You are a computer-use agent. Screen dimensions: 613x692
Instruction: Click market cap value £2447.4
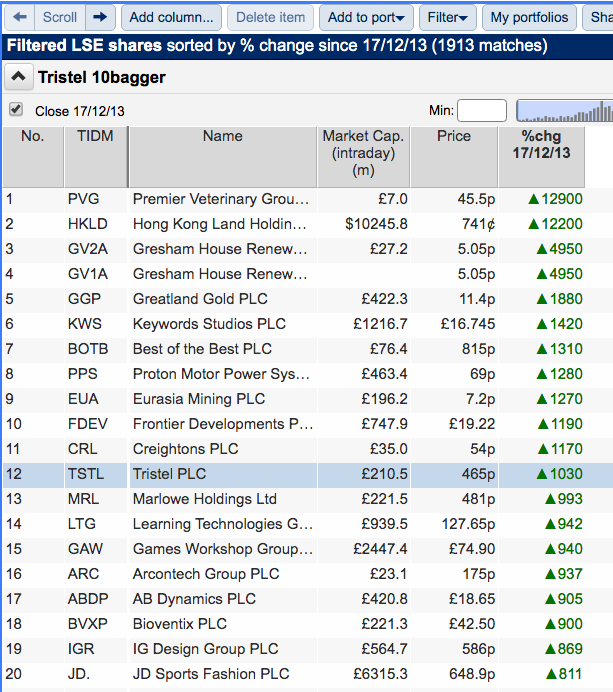[x=380, y=549]
